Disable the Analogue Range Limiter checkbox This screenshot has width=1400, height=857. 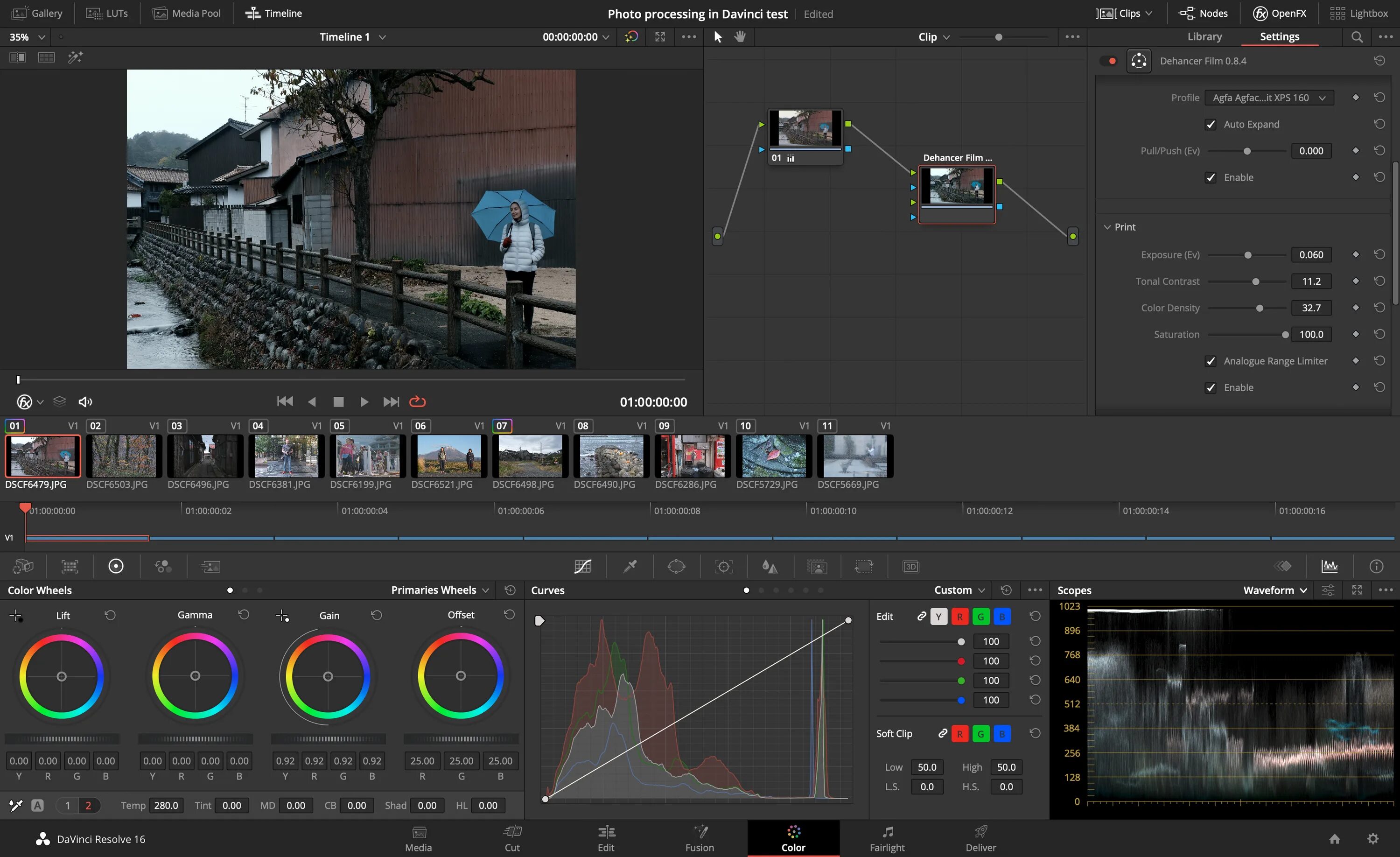pyautogui.click(x=1211, y=361)
